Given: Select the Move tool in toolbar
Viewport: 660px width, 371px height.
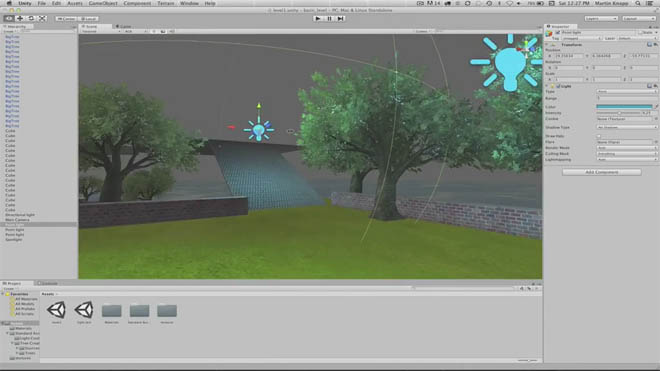Looking at the screenshot, I should [20, 19].
